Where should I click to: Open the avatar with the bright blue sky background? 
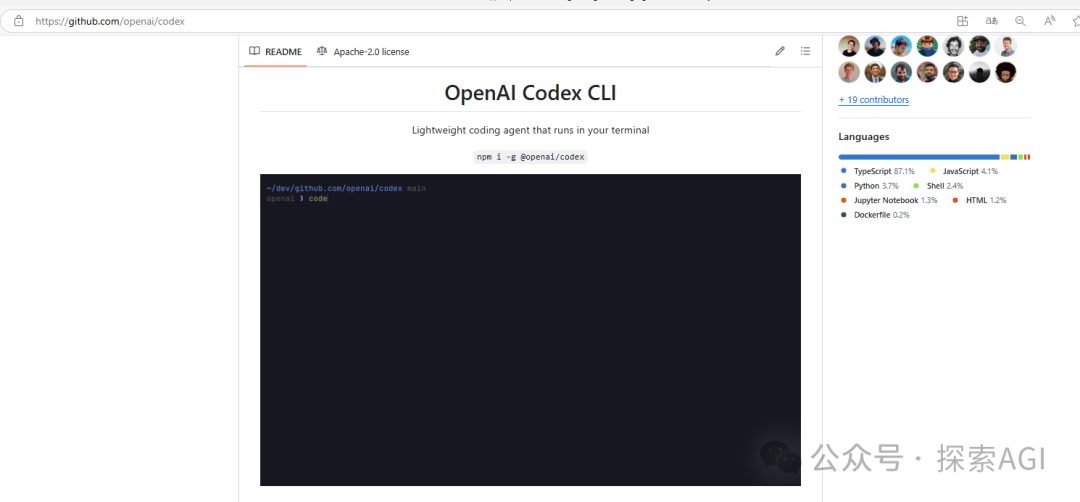coord(901,46)
